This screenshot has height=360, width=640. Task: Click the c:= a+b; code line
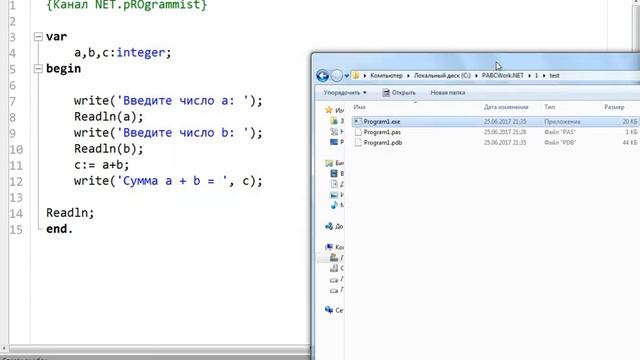pos(102,165)
